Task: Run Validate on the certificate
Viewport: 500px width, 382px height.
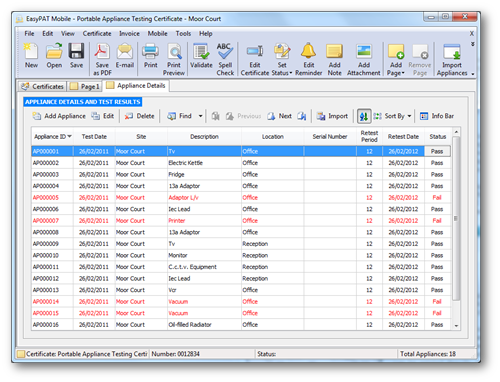Action: pyautogui.click(x=201, y=56)
